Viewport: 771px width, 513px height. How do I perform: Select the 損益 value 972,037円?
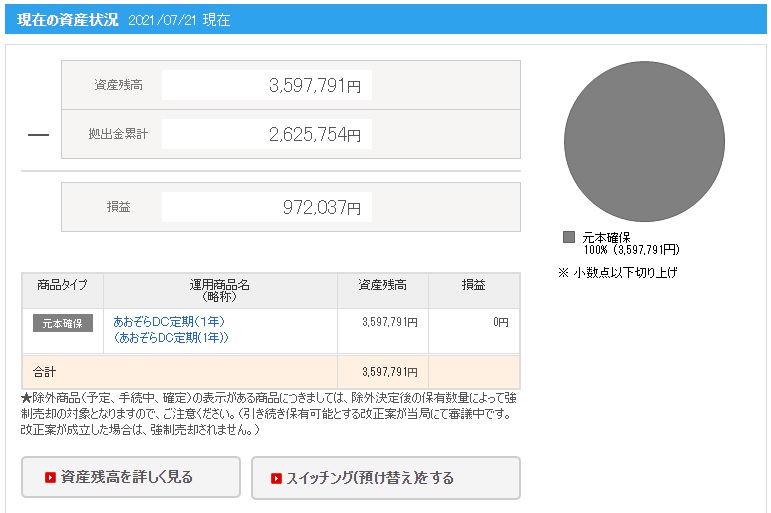tap(320, 207)
